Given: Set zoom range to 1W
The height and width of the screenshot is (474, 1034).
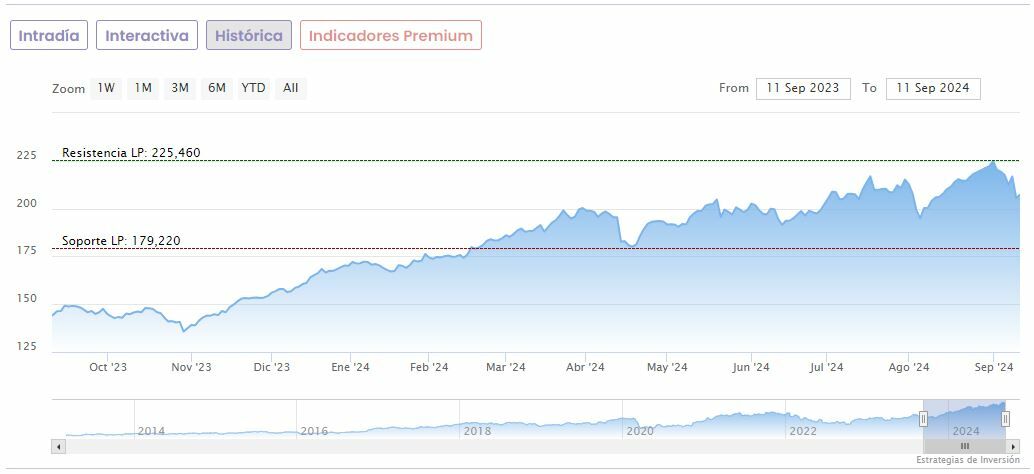Looking at the screenshot, I should 106,88.
